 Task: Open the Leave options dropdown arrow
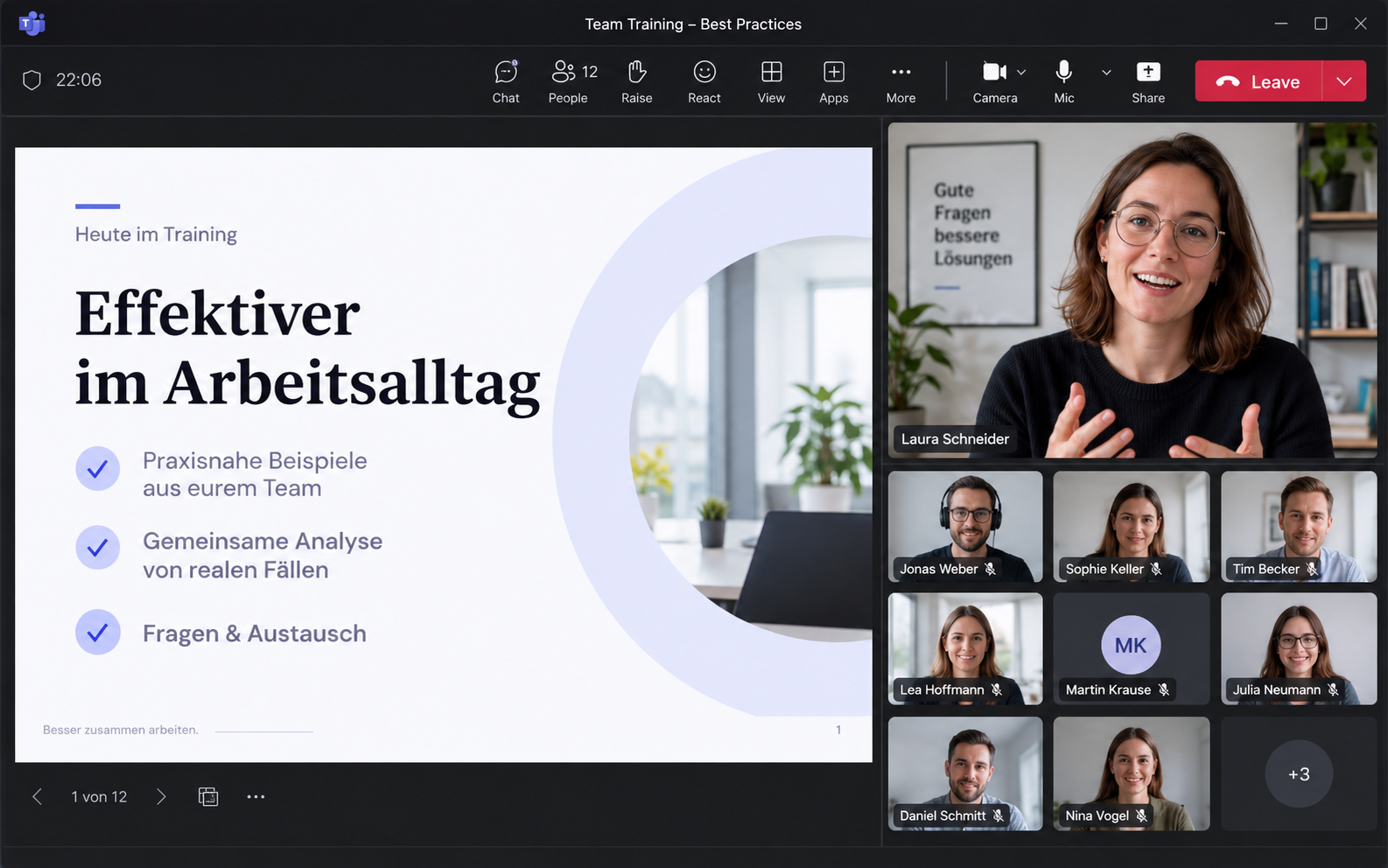point(1344,81)
